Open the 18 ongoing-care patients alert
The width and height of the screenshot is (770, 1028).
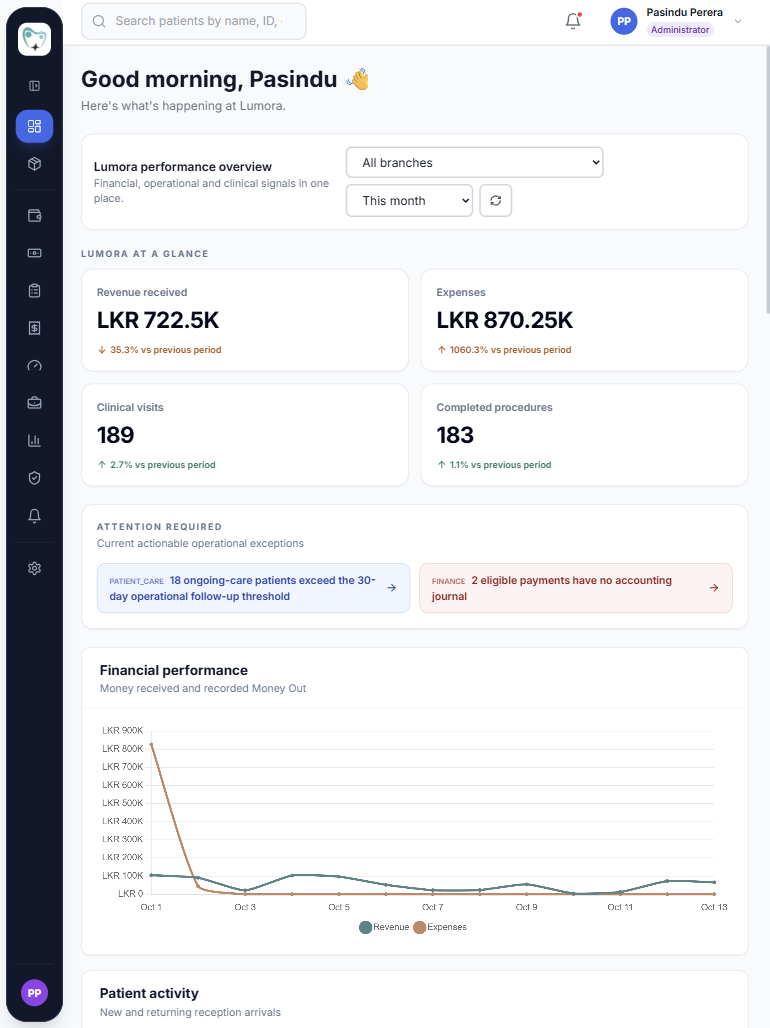pos(253,588)
